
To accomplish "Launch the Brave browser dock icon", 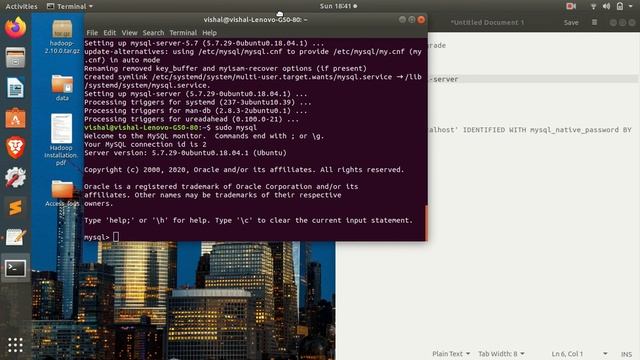I will point(16,147).
